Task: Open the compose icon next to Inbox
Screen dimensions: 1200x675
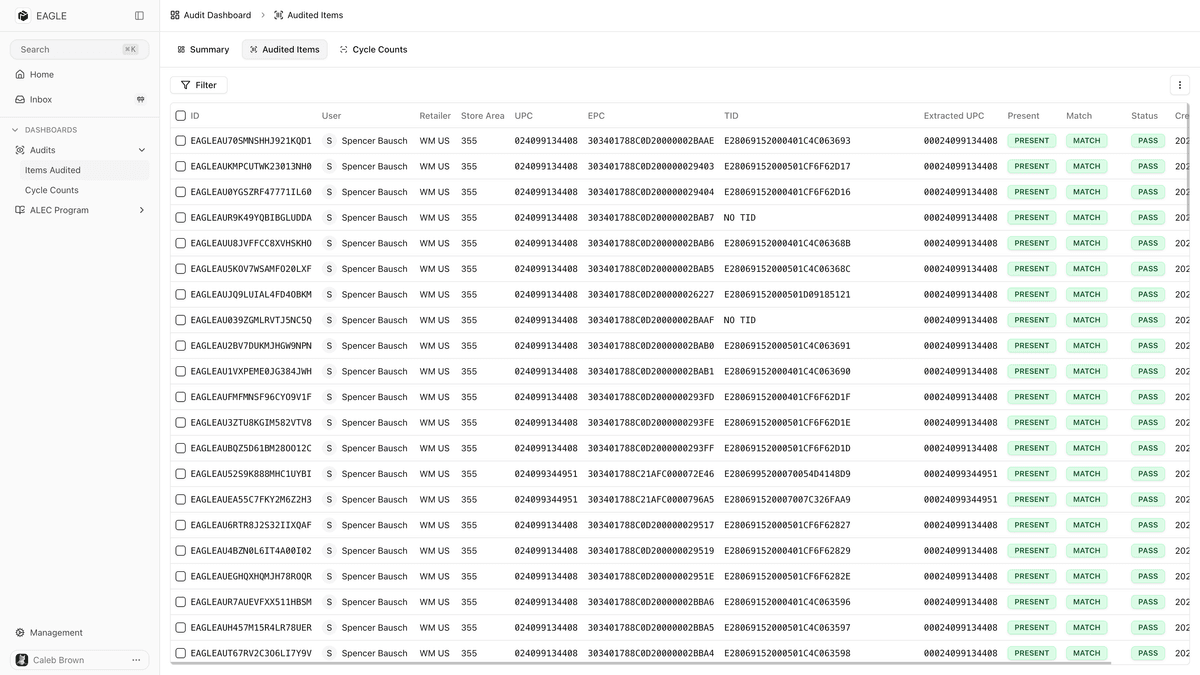Action: [138, 99]
